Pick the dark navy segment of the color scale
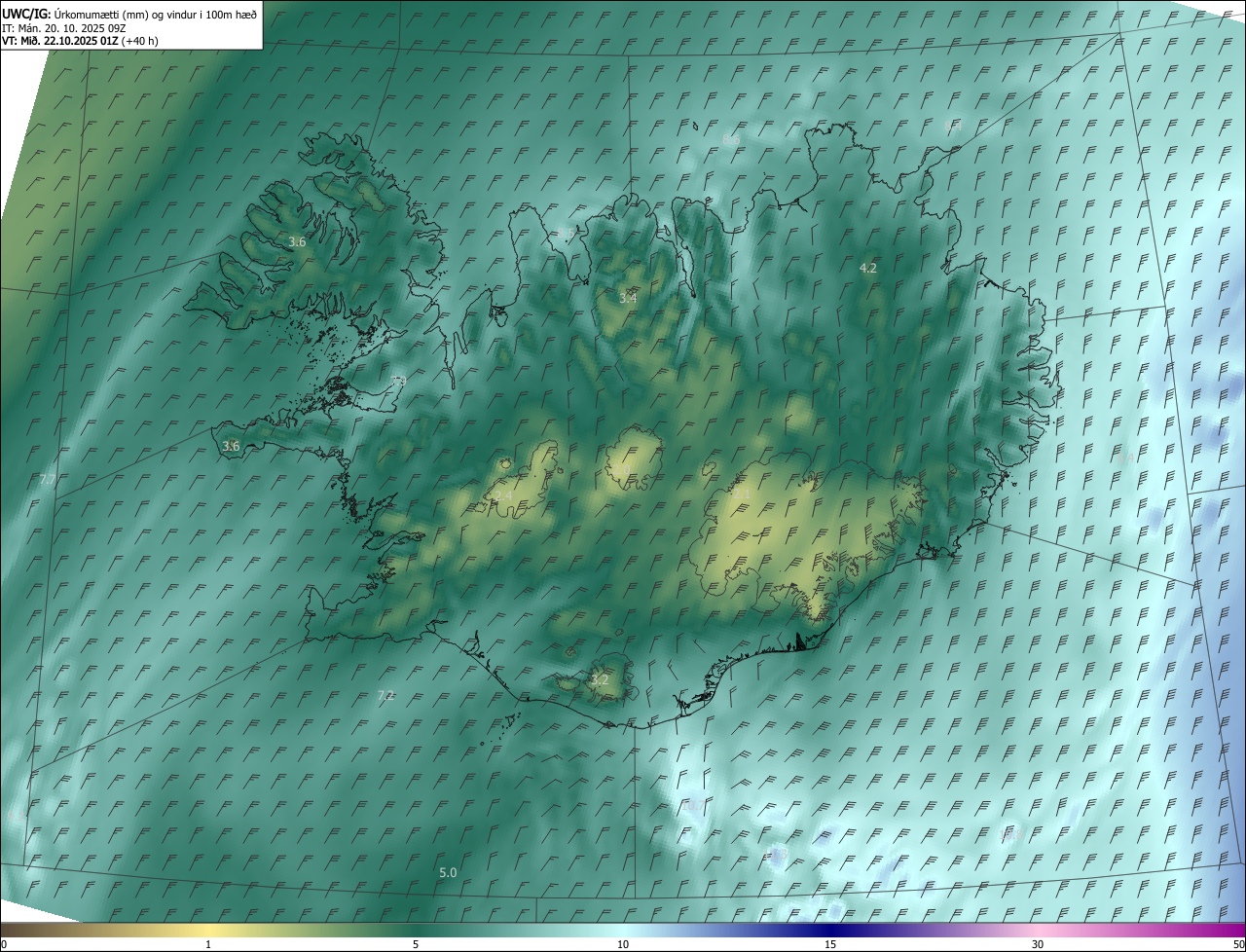 tap(830, 931)
